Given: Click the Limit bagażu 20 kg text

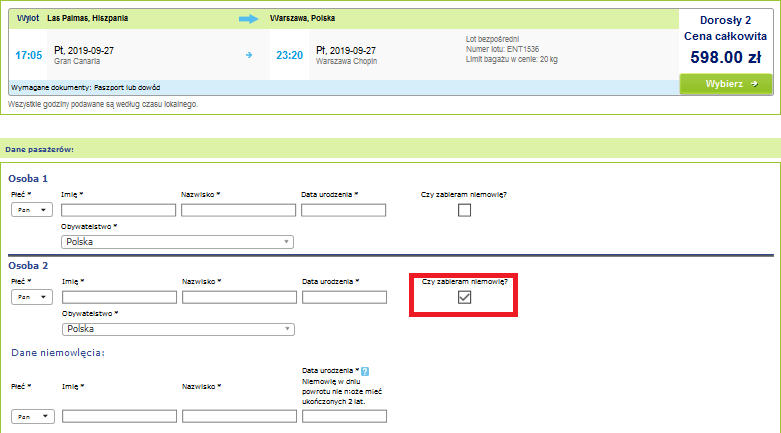Looking at the screenshot, I should click(512, 59).
